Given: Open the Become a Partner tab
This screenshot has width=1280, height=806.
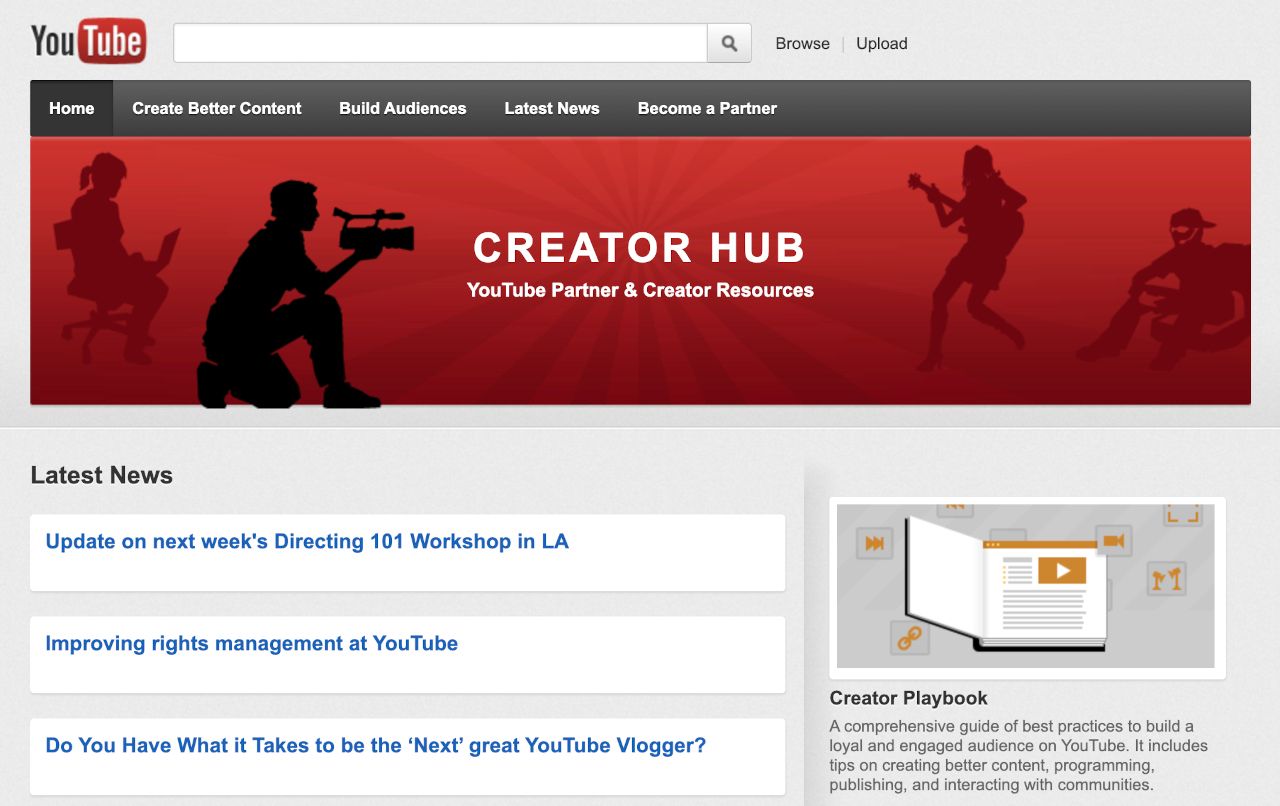Looking at the screenshot, I should coord(707,108).
